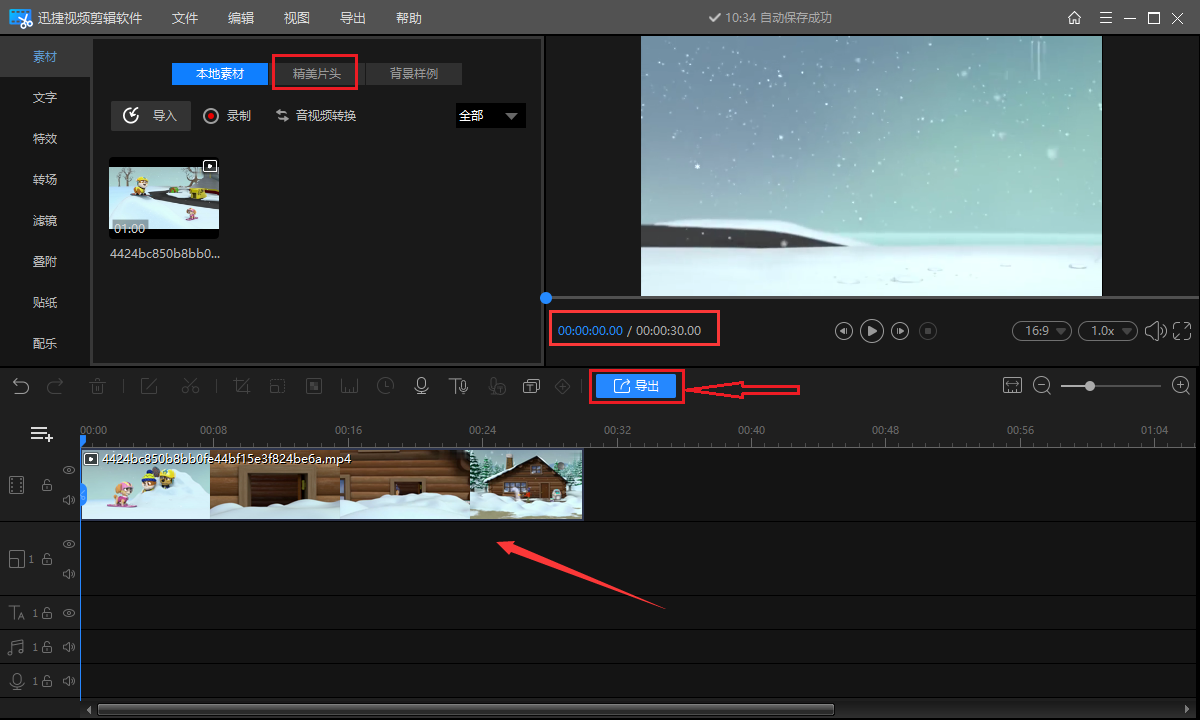Click the subtitle overlay icon in toolbar
1200x720 pixels.
coord(531,386)
